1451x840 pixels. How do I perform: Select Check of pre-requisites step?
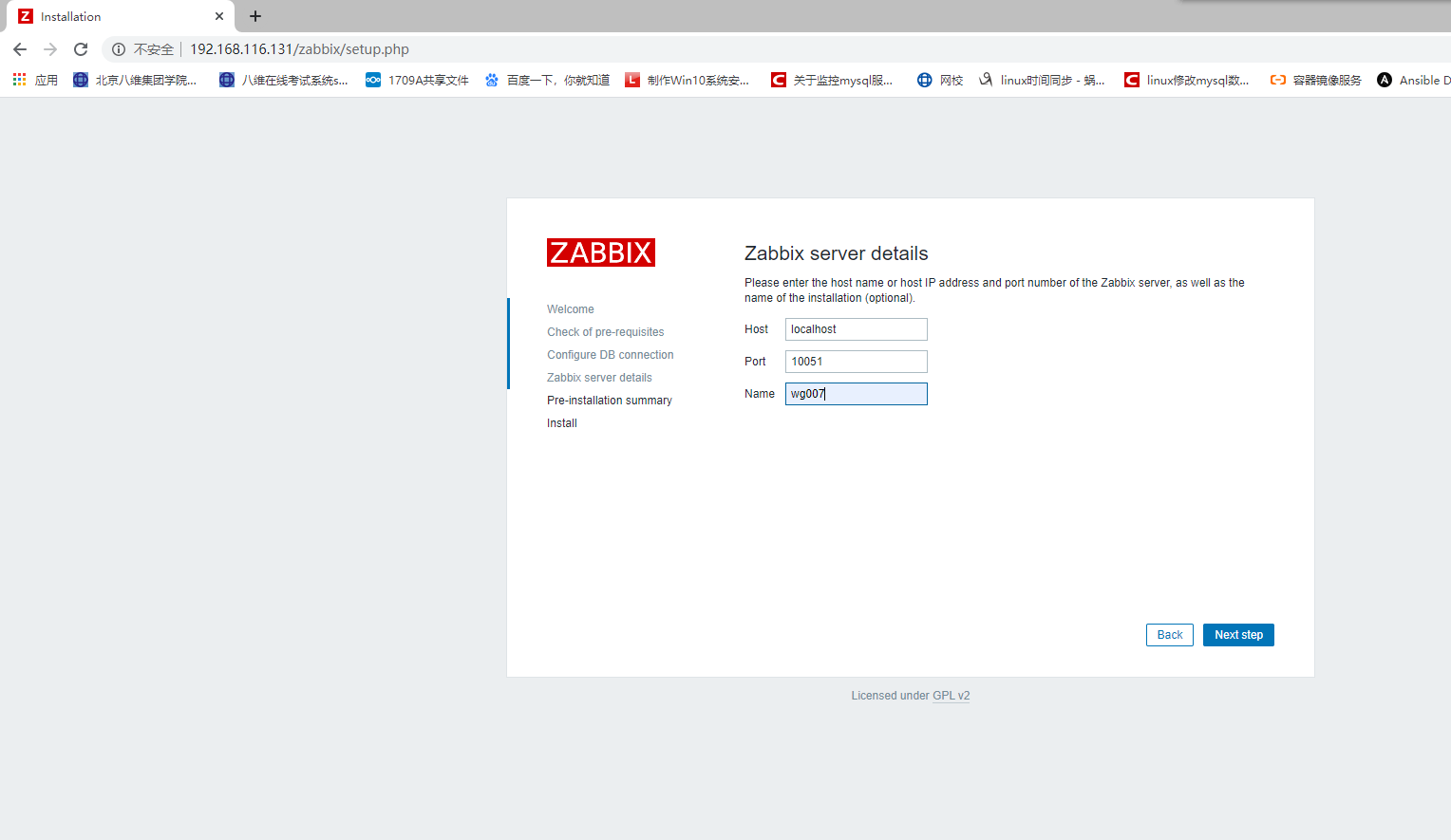pos(606,332)
